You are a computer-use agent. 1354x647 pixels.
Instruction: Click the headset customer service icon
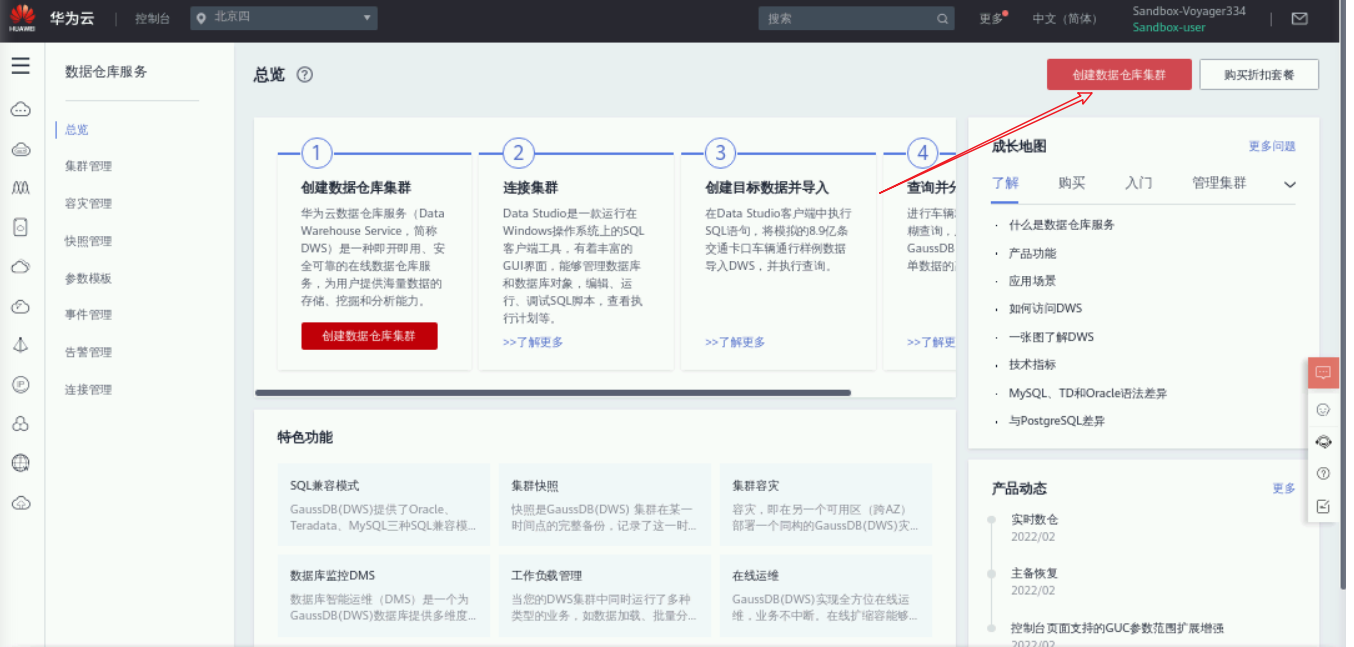pos(1323,442)
